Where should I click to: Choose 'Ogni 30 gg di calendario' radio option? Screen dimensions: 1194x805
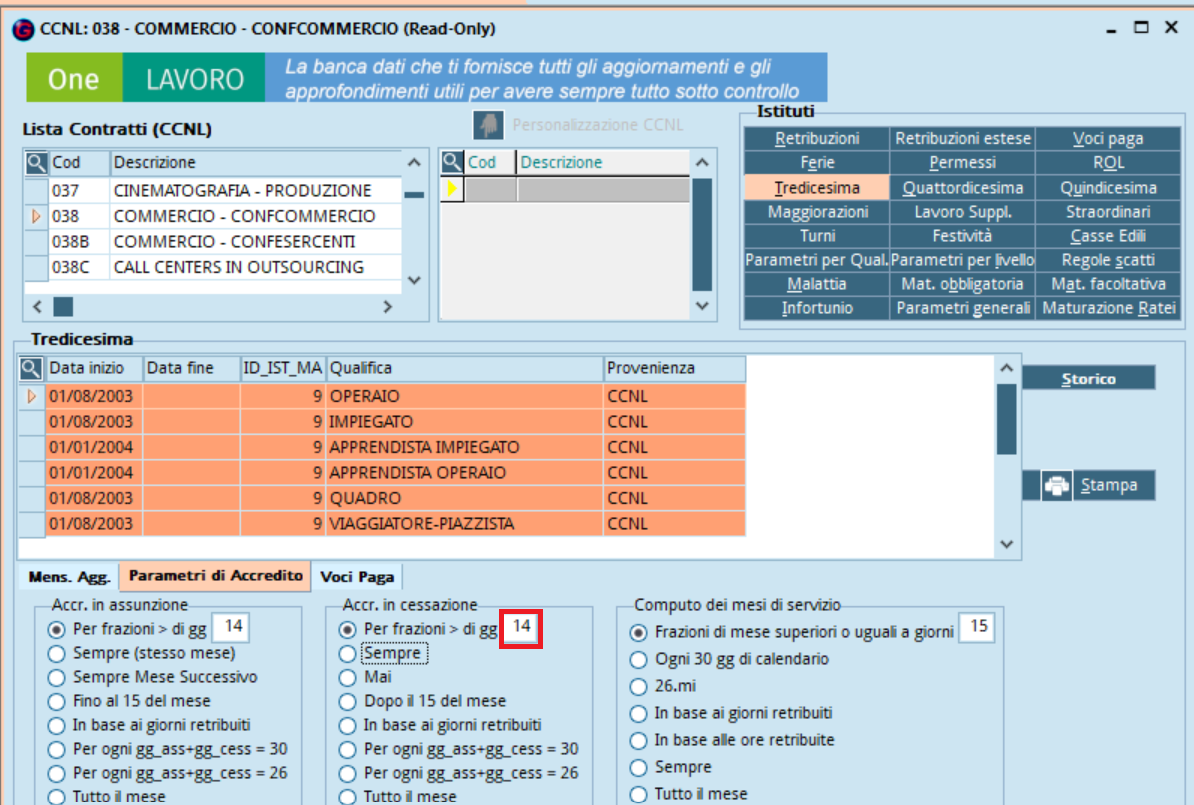click(x=638, y=660)
